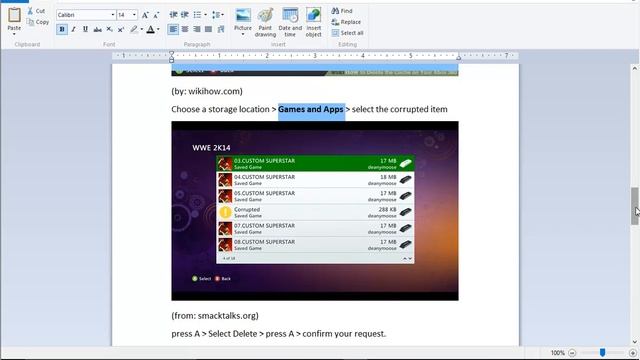Click the right indent marker on ruler
Viewport: 640px width, 360px height.
click(x=458, y=58)
